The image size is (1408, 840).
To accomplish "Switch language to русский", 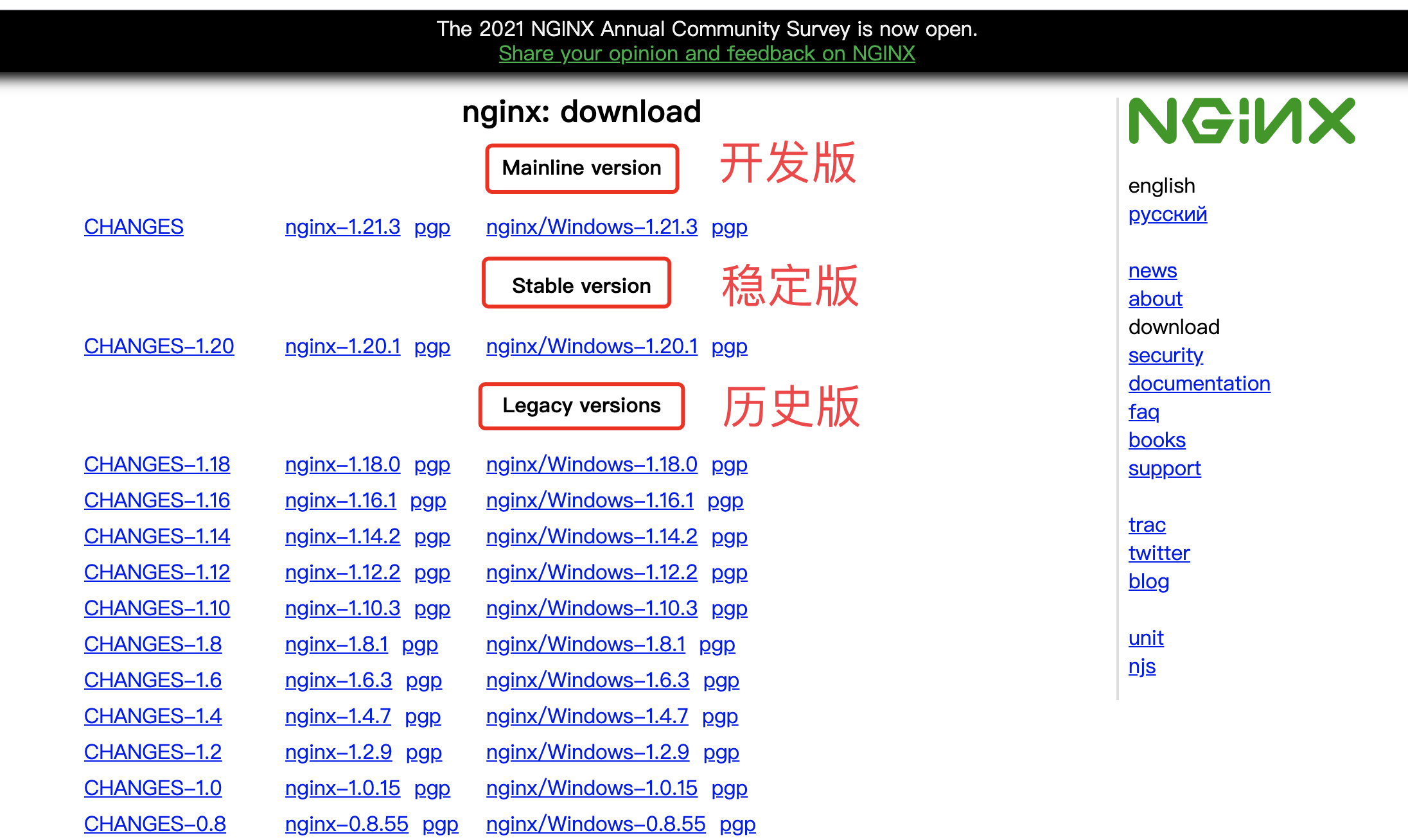I will coord(1168,214).
